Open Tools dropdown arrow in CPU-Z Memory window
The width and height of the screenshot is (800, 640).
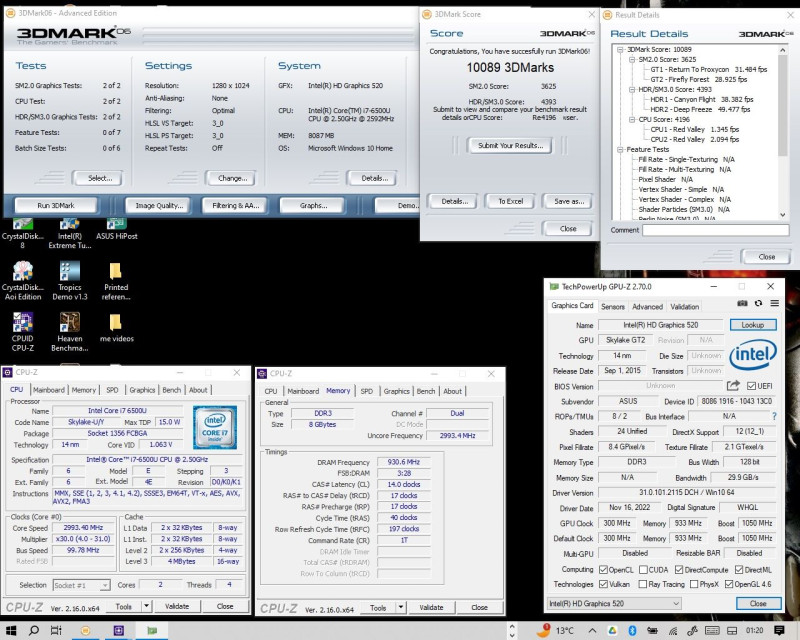click(x=401, y=607)
